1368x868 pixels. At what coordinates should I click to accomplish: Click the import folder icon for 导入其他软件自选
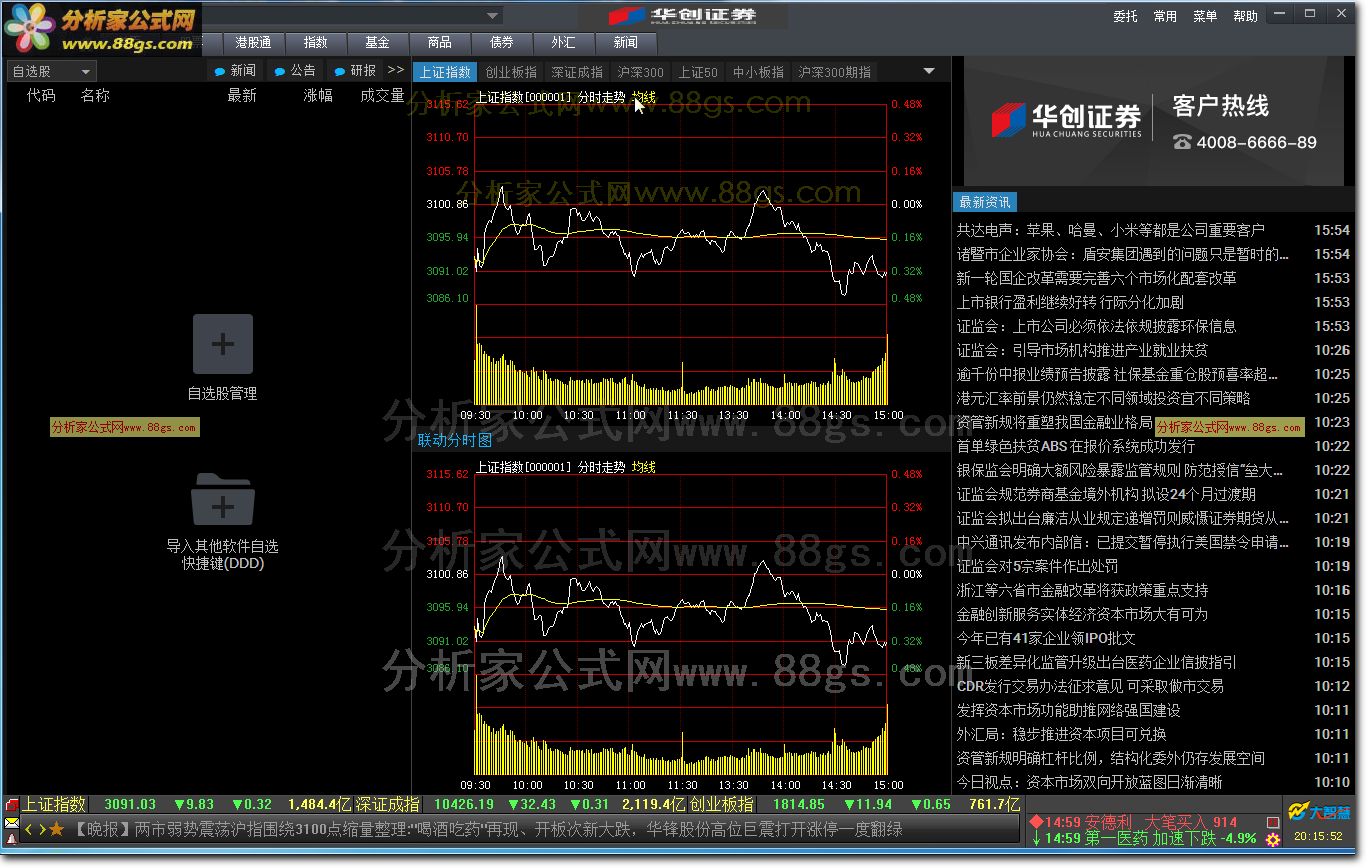tap(223, 499)
